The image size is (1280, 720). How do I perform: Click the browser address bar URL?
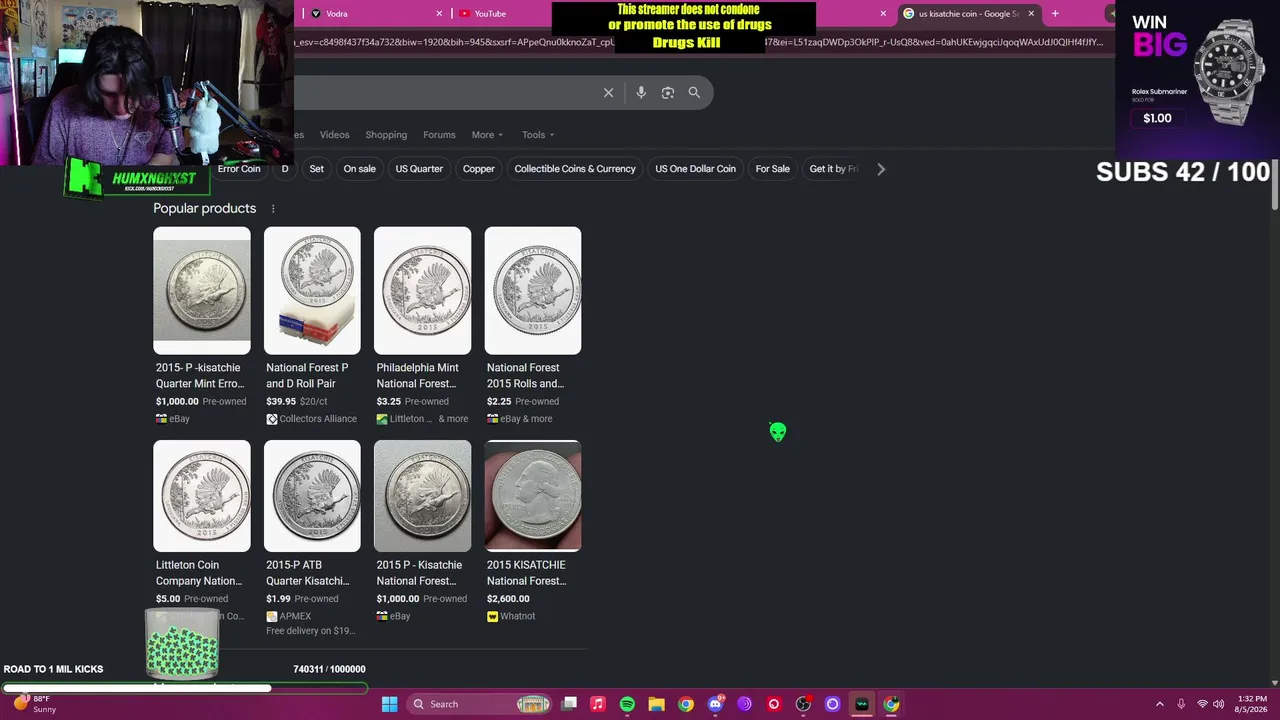[700, 42]
